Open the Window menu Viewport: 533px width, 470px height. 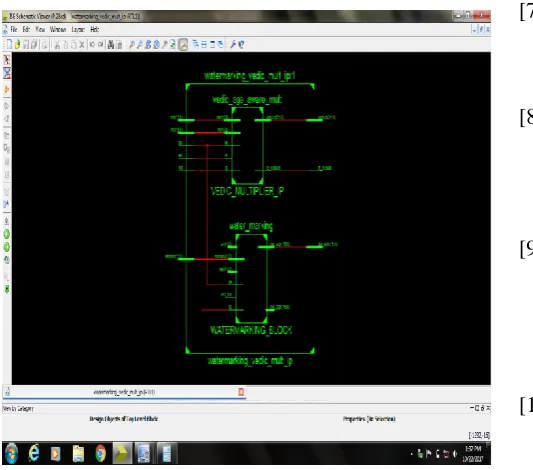[58, 30]
